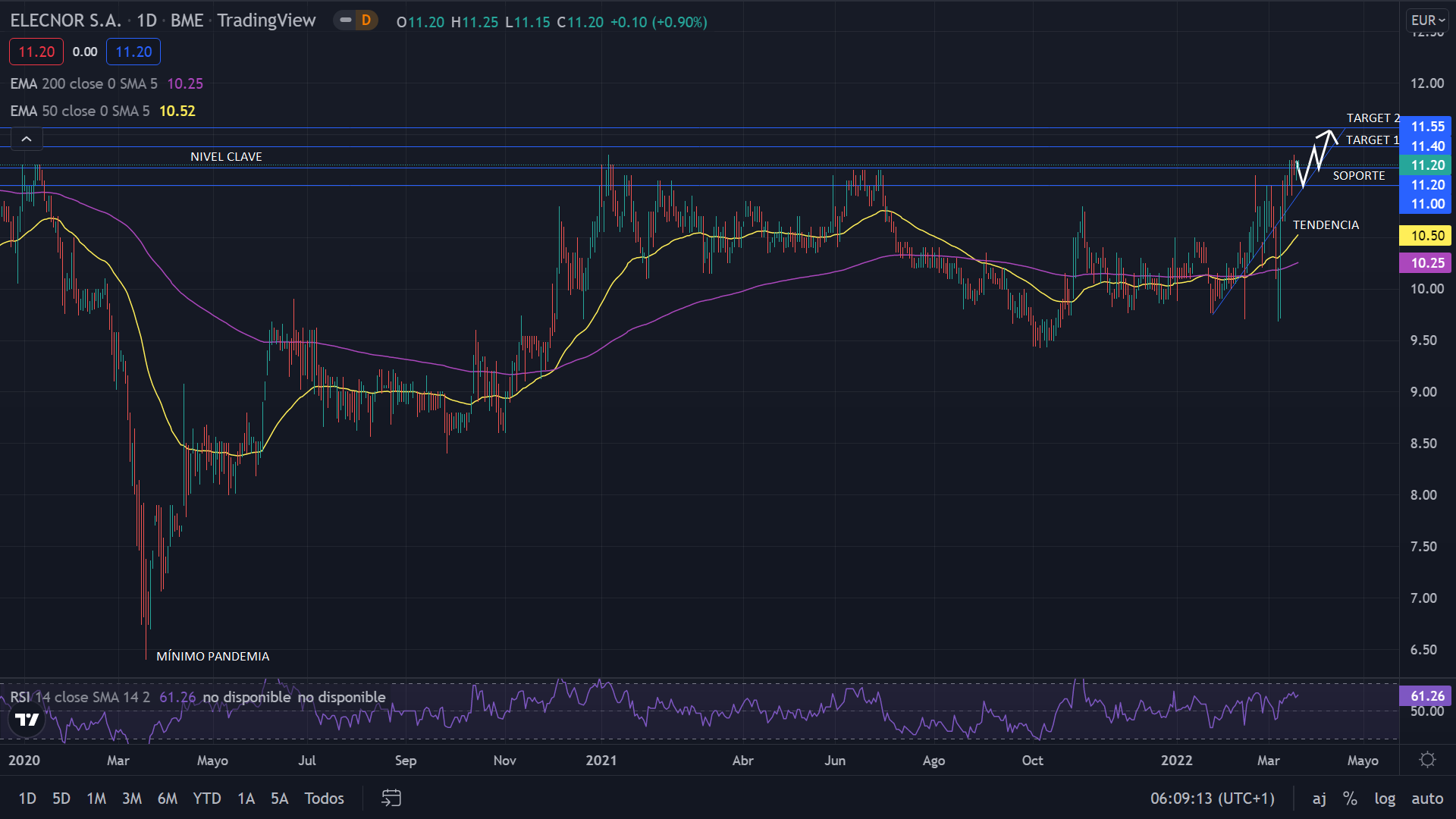1456x819 pixels.
Task: Click the yellow 10.50 EMA price label
Action: (x=1427, y=236)
